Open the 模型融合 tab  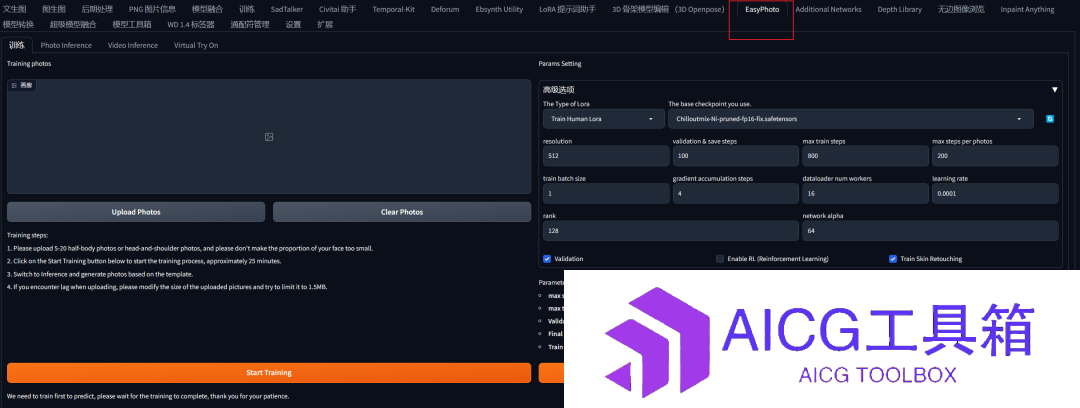[207, 10]
